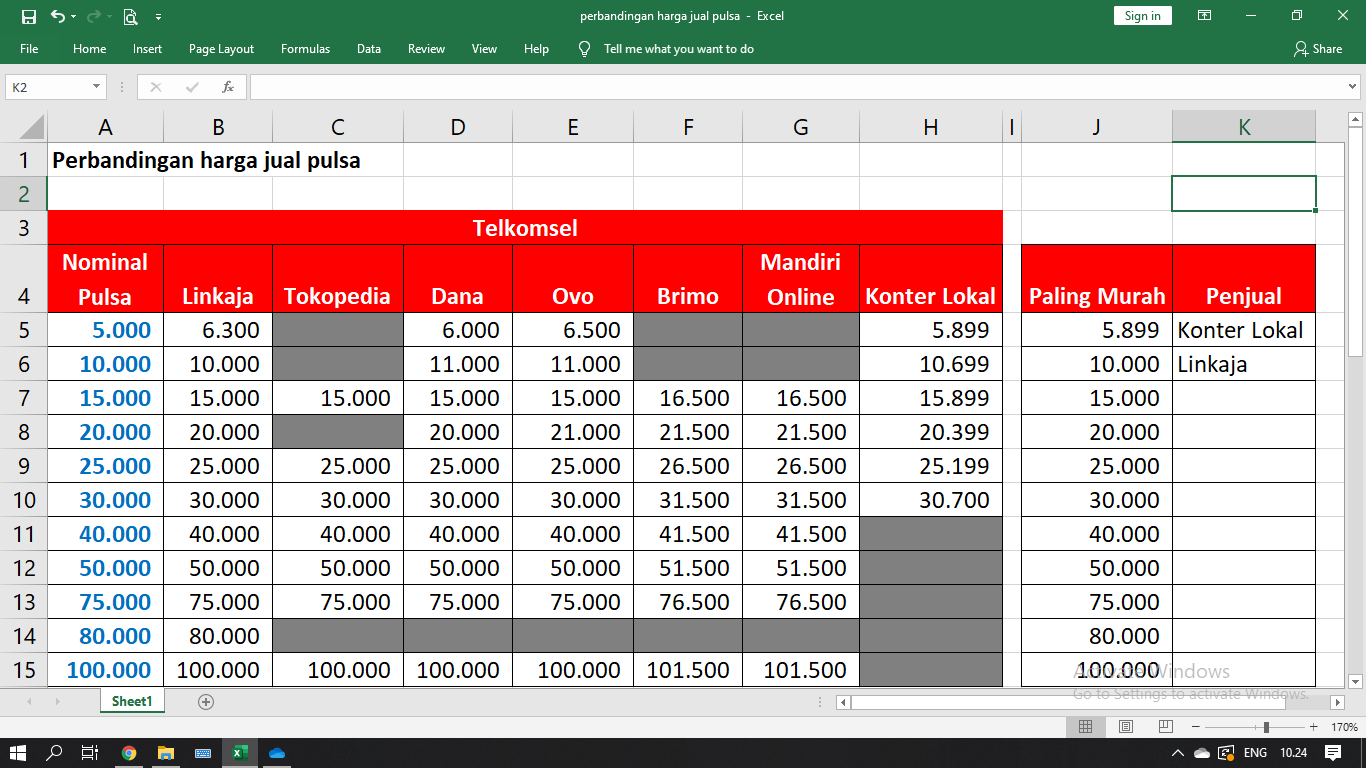
Task: Select the Paling Murah header cell
Action: [x=1097, y=279]
